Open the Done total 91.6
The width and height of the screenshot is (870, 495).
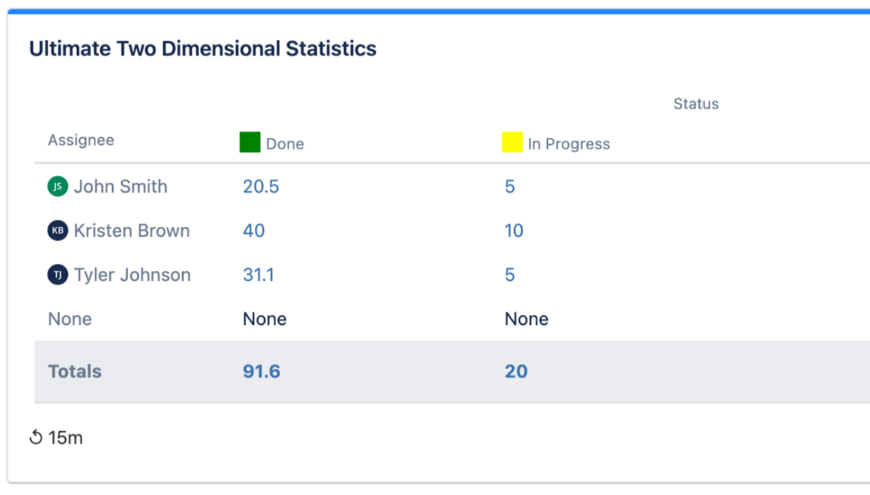[262, 372]
